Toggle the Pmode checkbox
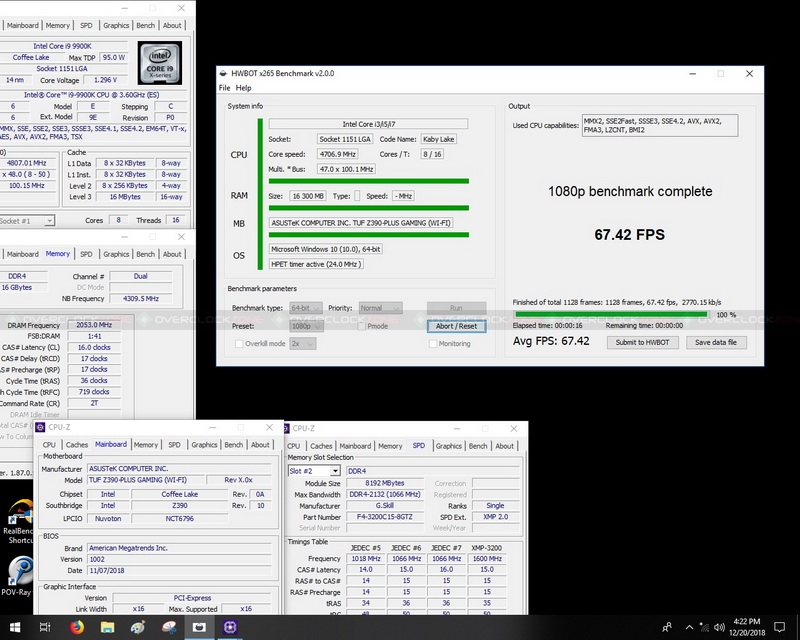This screenshot has height=640, width=800. 362,326
